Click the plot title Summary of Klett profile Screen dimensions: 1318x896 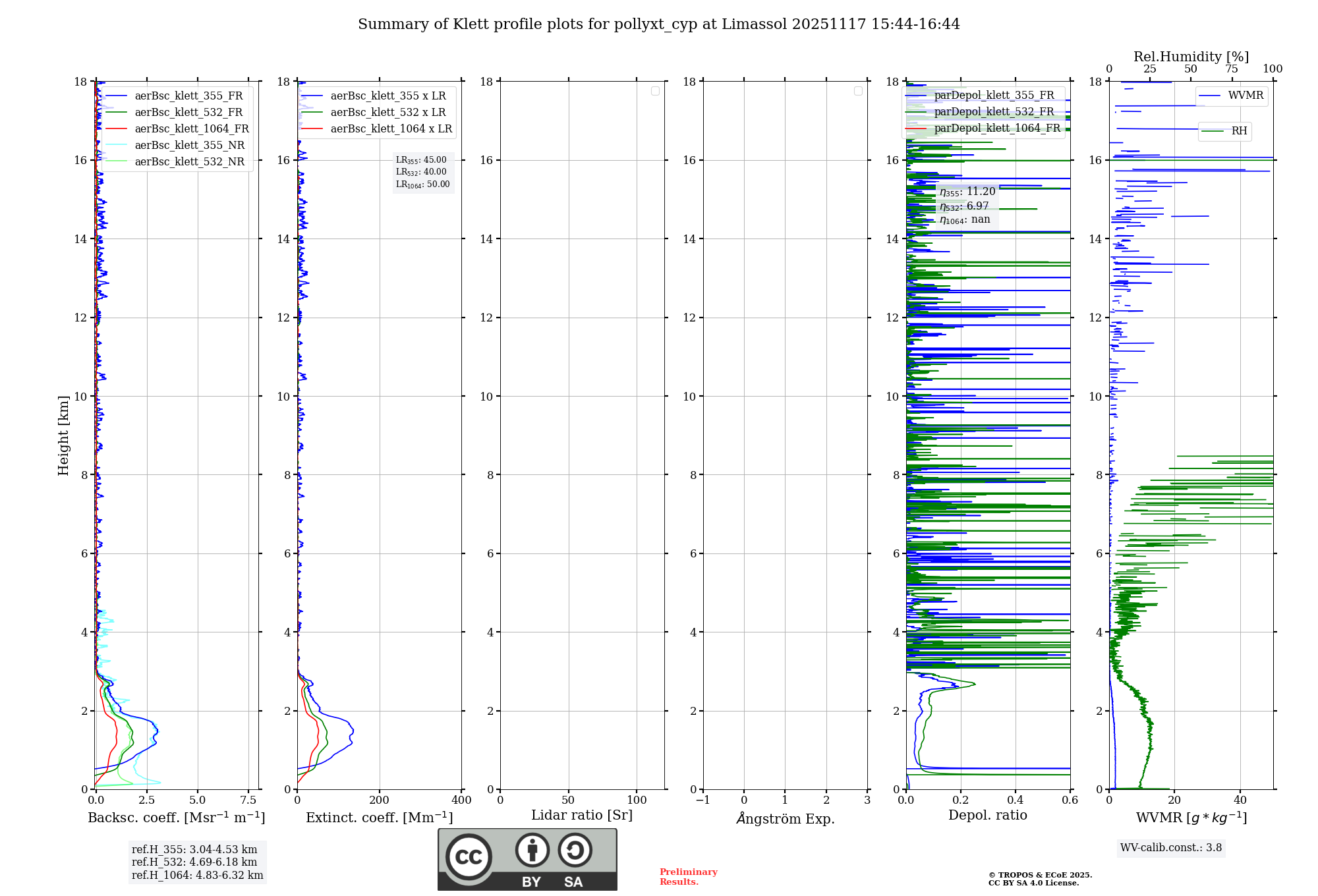pos(658,24)
